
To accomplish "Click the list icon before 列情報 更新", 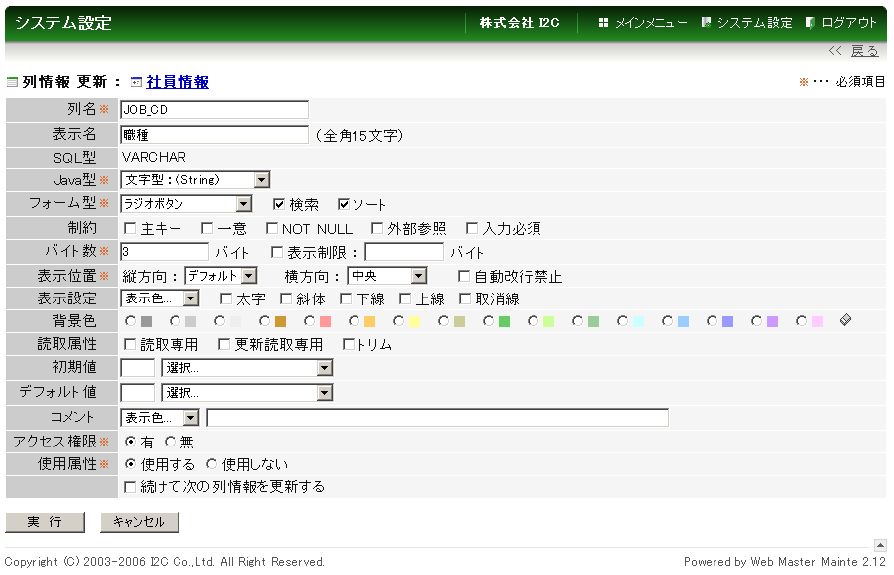I will [13, 83].
